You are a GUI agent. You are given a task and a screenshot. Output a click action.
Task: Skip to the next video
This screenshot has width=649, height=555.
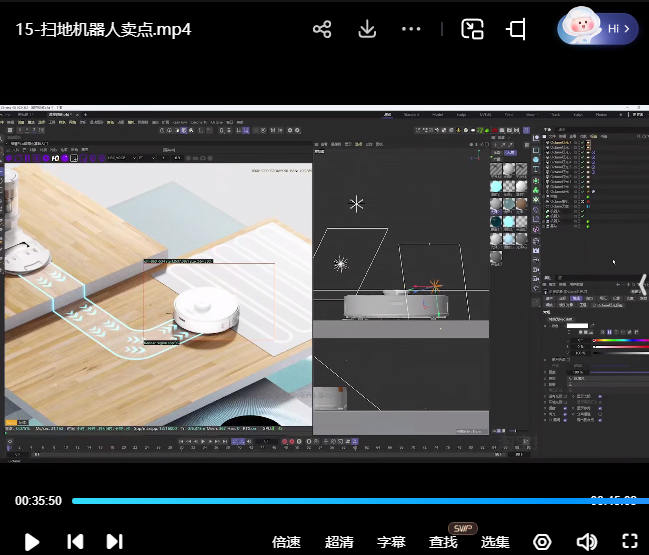(x=114, y=541)
